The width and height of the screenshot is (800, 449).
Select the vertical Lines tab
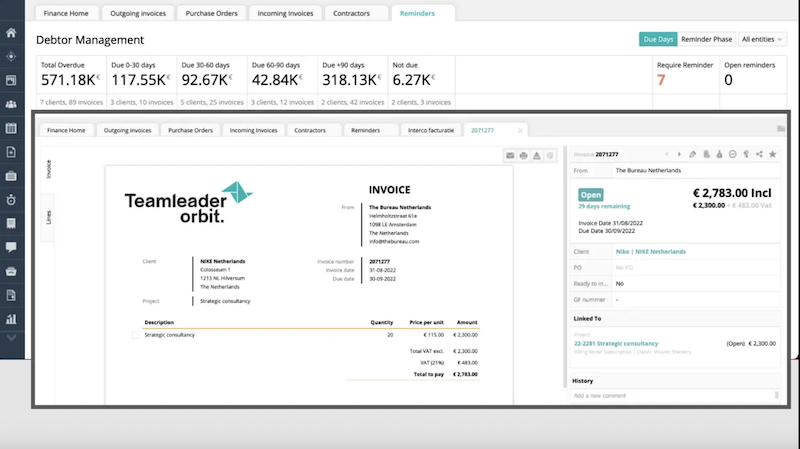click(x=48, y=219)
